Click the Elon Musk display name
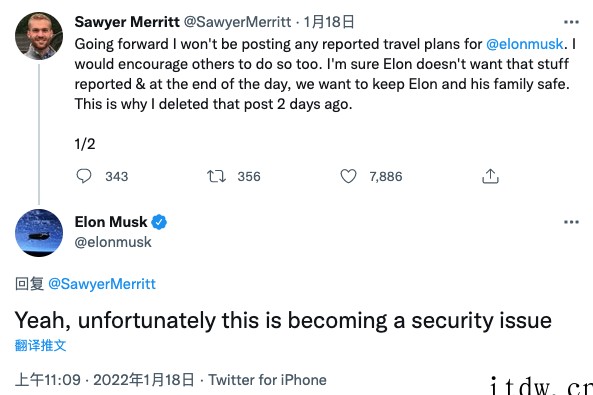 point(111,222)
